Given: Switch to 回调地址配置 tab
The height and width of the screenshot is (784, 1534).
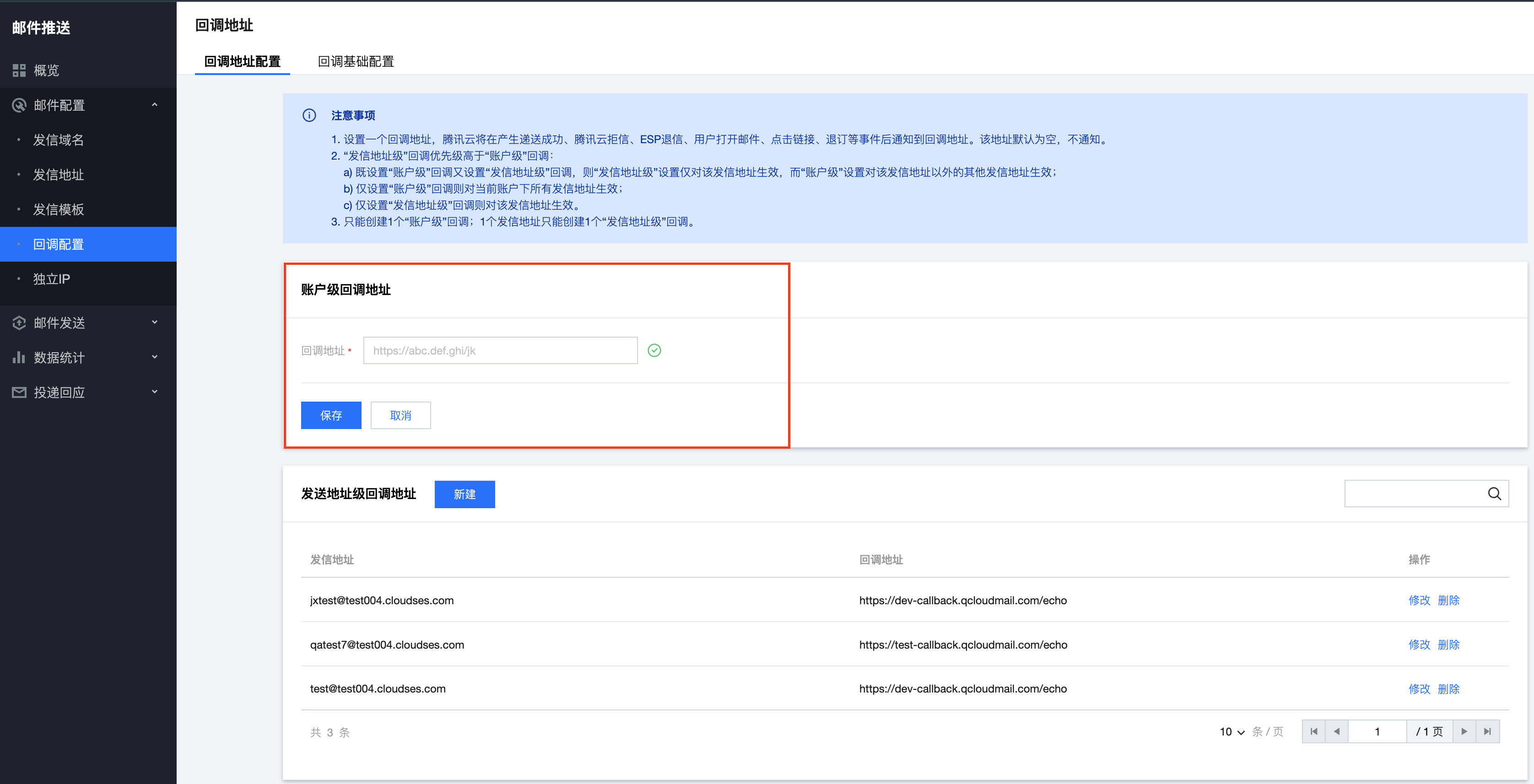Looking at the screenshot, I should pyautogui.click(x=243, y=61).
